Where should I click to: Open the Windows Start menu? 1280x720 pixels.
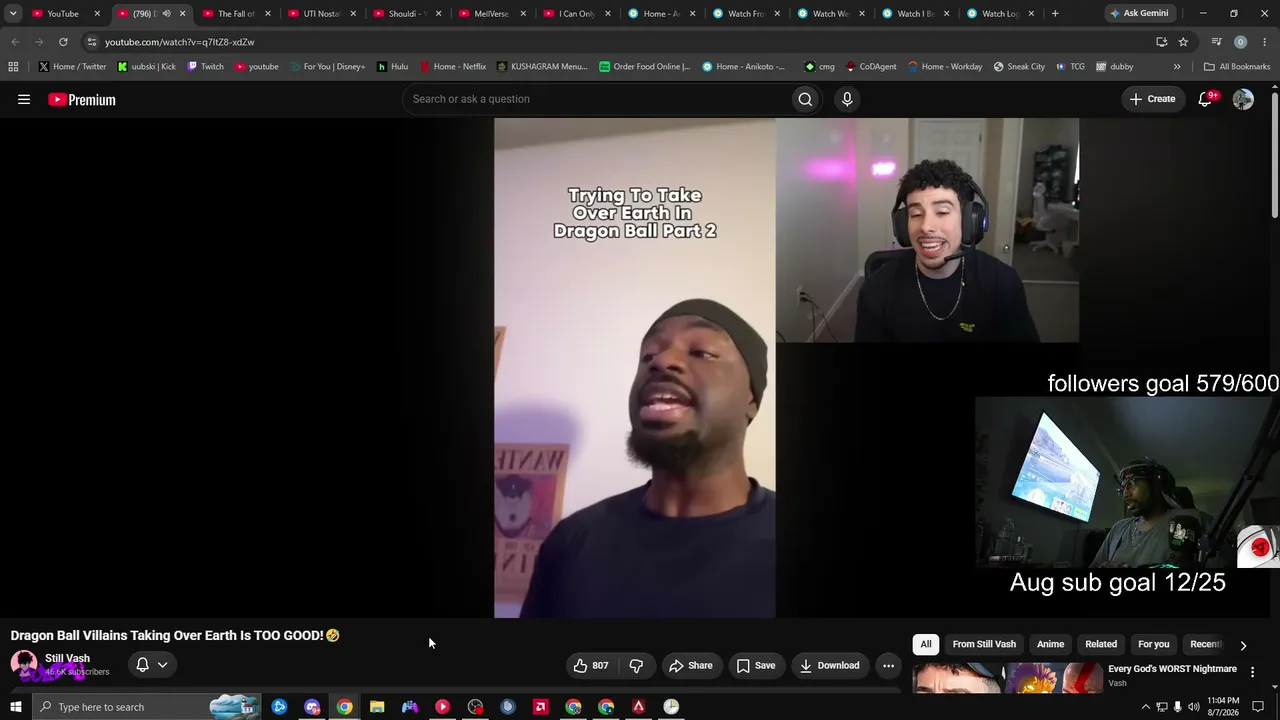tap(15, 707)
